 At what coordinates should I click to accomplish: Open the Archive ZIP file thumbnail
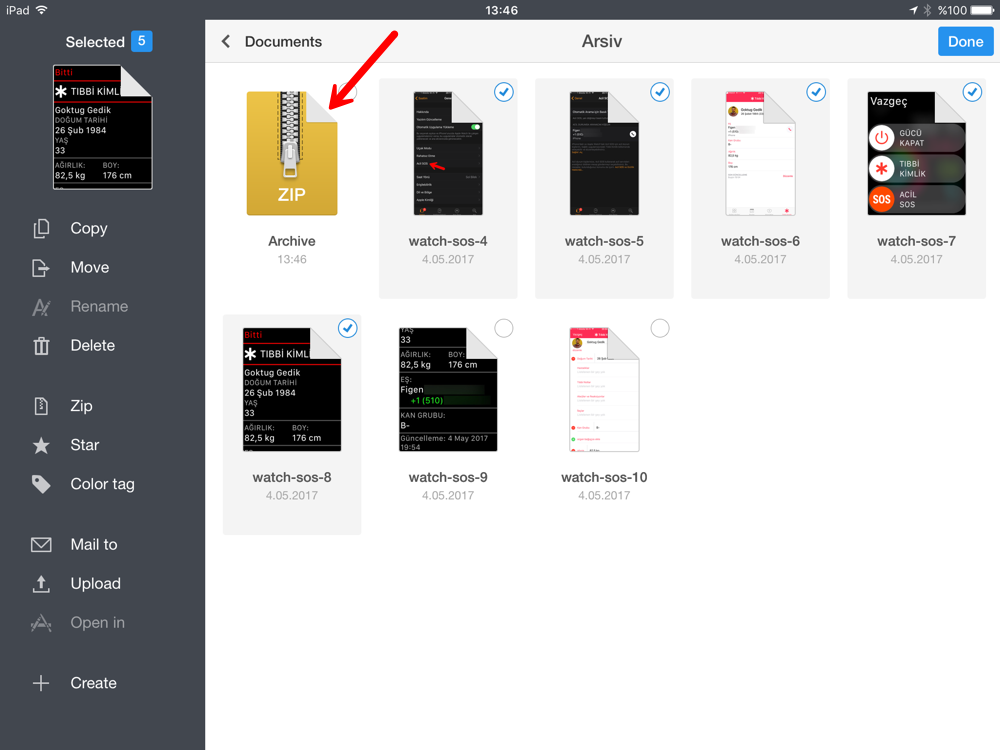tap(292, 153)
